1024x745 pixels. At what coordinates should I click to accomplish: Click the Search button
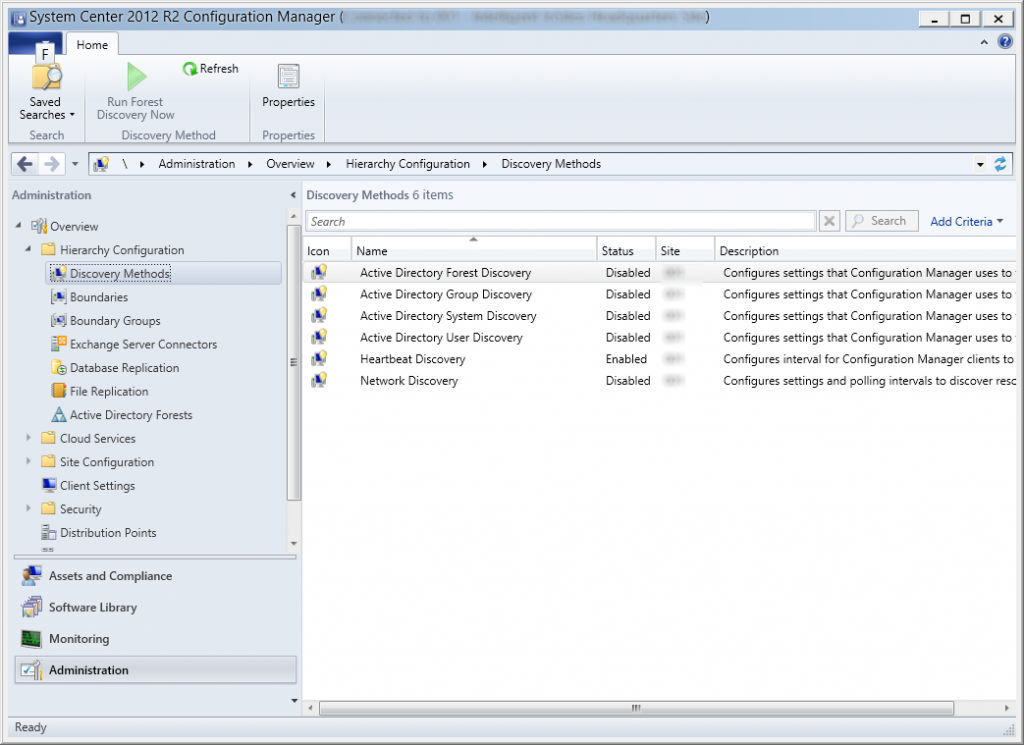[x=881, y=220]
